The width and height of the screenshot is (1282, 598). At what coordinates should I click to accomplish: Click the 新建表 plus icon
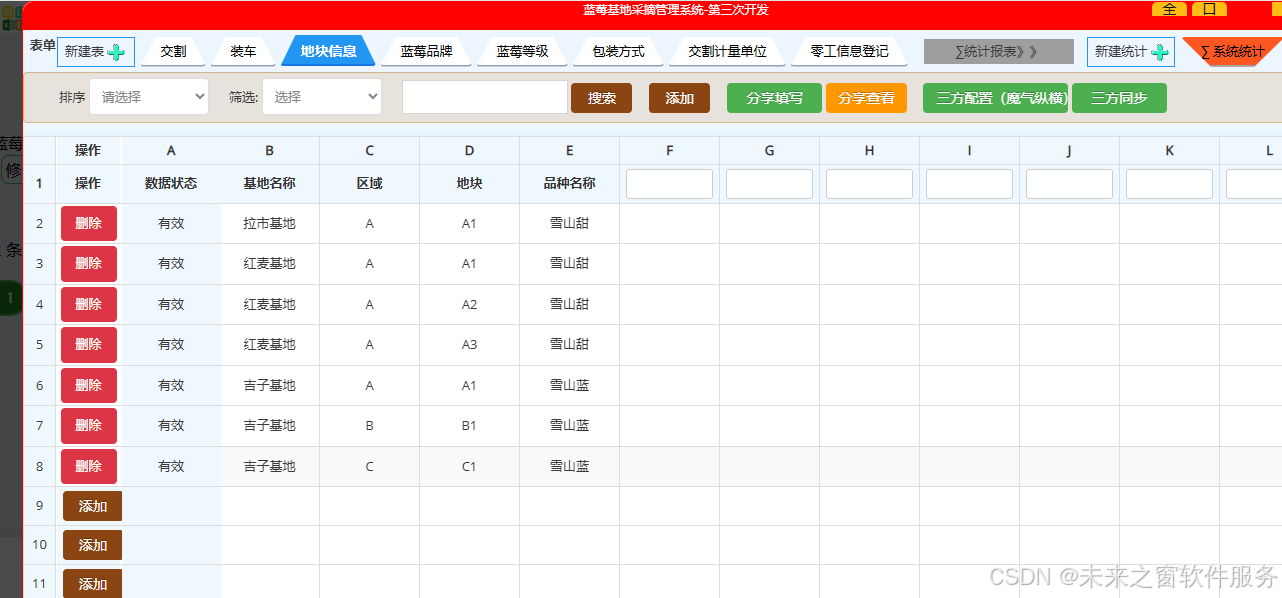116,52
